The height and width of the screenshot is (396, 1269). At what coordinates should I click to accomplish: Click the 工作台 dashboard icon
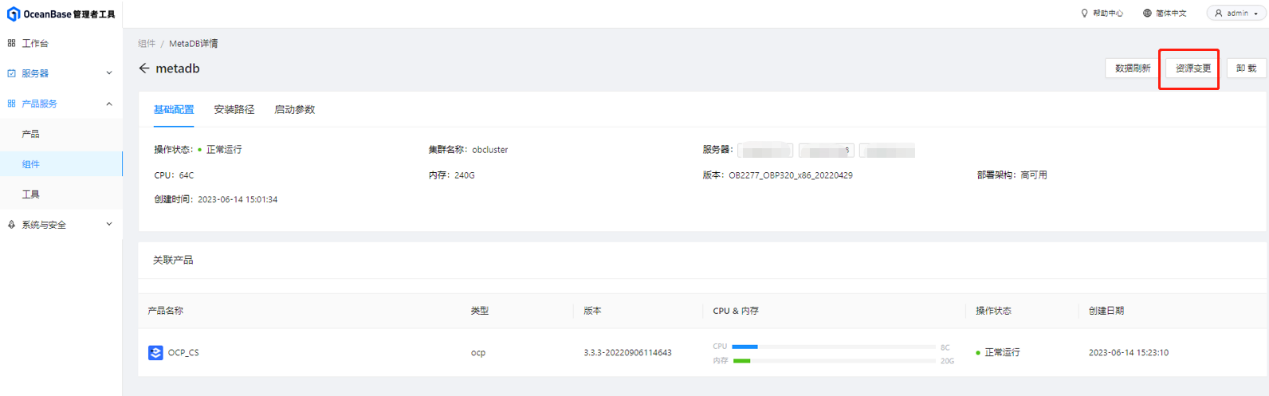[11, 43]
